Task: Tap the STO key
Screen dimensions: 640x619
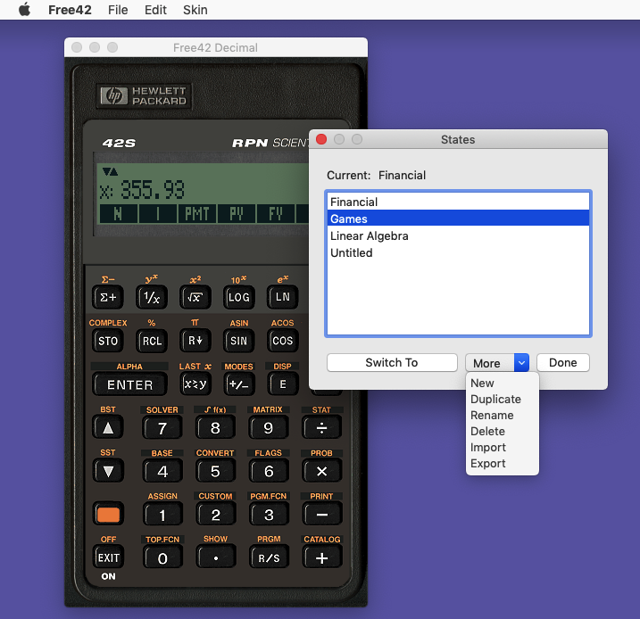Action: tap(108, 341)
